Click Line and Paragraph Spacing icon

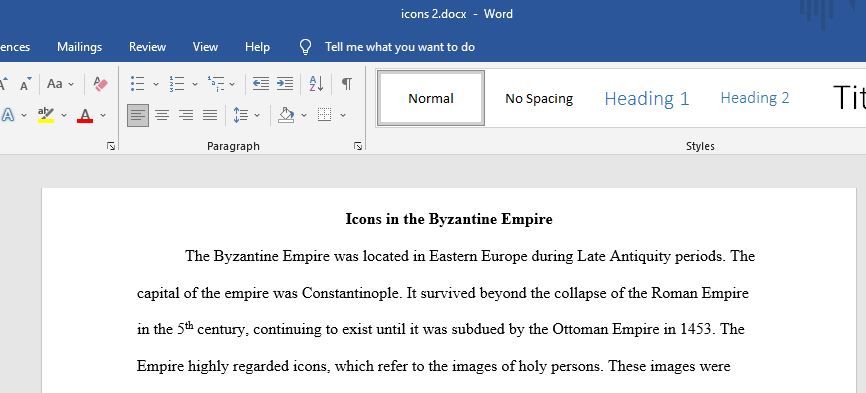[241, 115]
